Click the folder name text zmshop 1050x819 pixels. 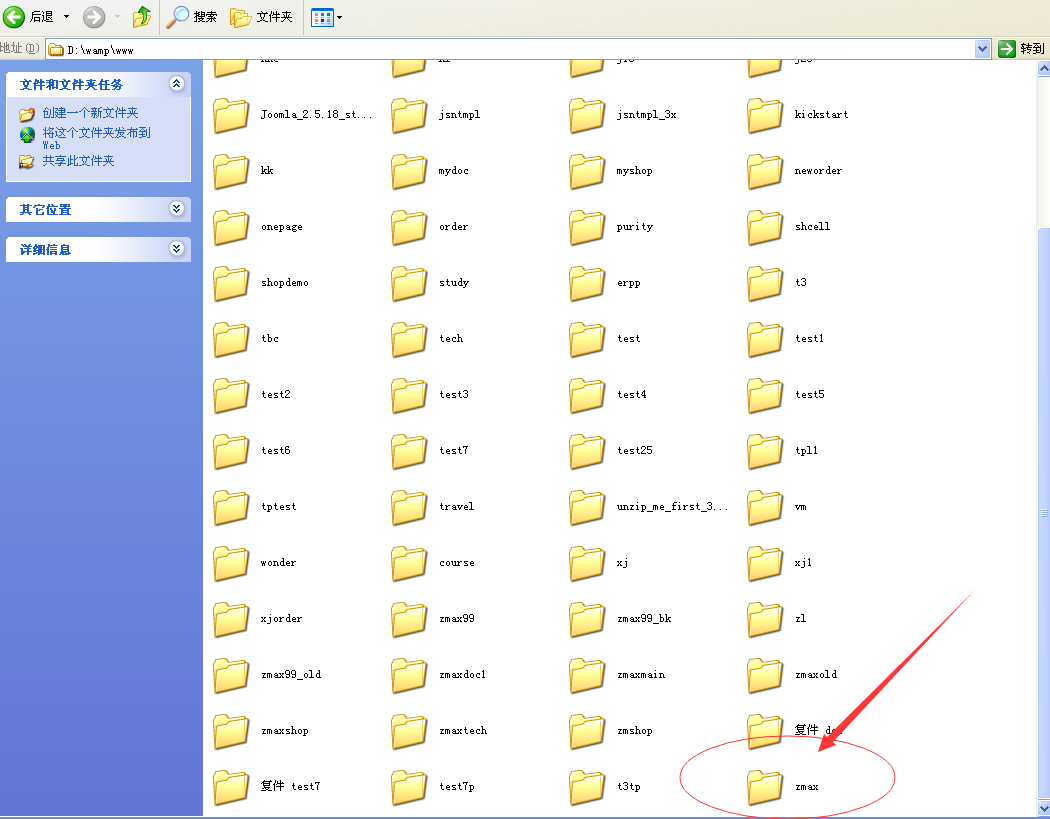(634, 731)
